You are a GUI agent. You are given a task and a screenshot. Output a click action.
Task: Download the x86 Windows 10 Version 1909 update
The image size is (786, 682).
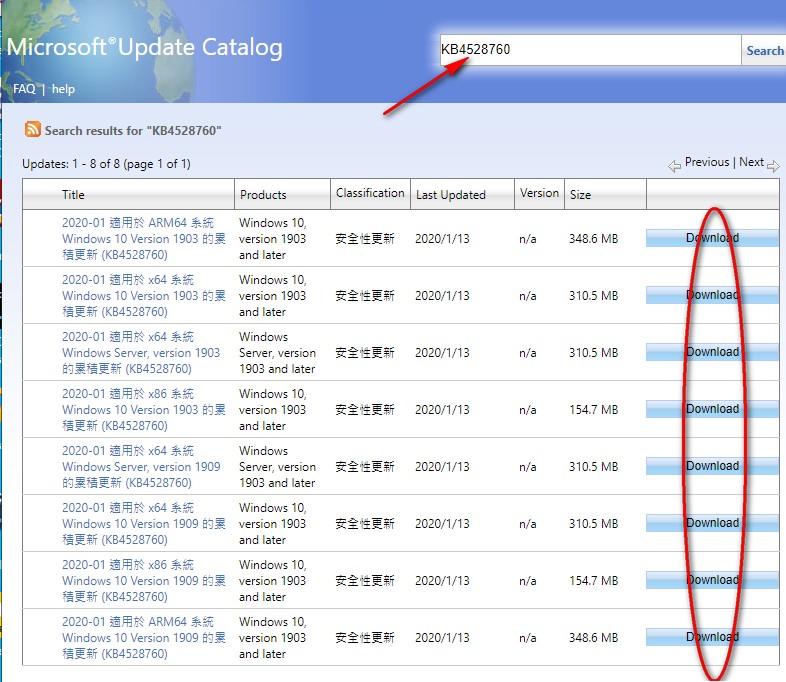tap(712, 580)
